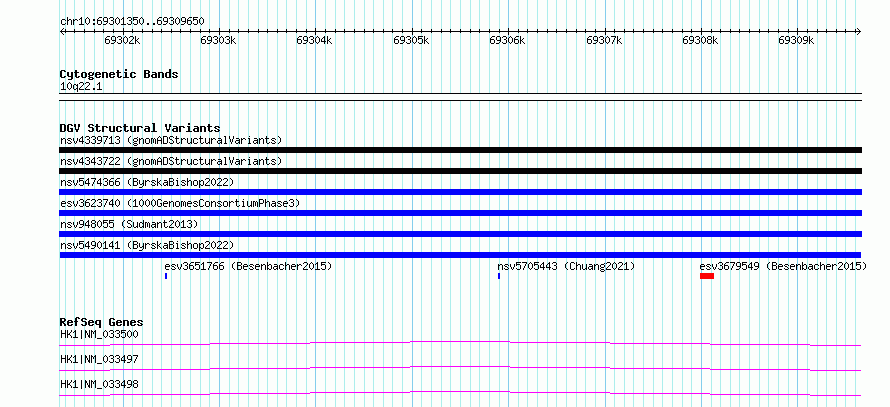Open variant nsv5474366 ByrskaBishop2022 label

pos(147,182)
